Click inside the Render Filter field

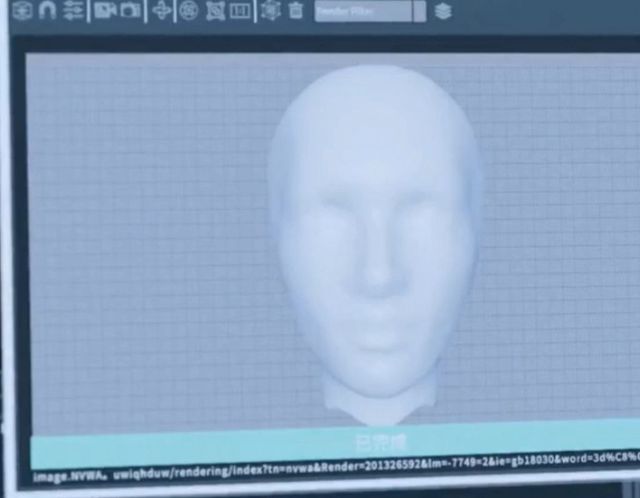coord(360,11)
